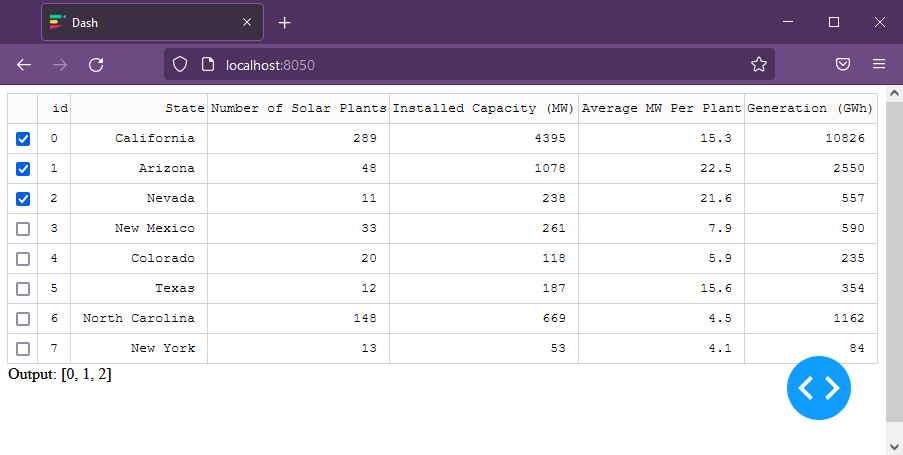Screen dimensions: 903x455
Task: Click the shield tracking protection icon
Action: tap(180, 65)
